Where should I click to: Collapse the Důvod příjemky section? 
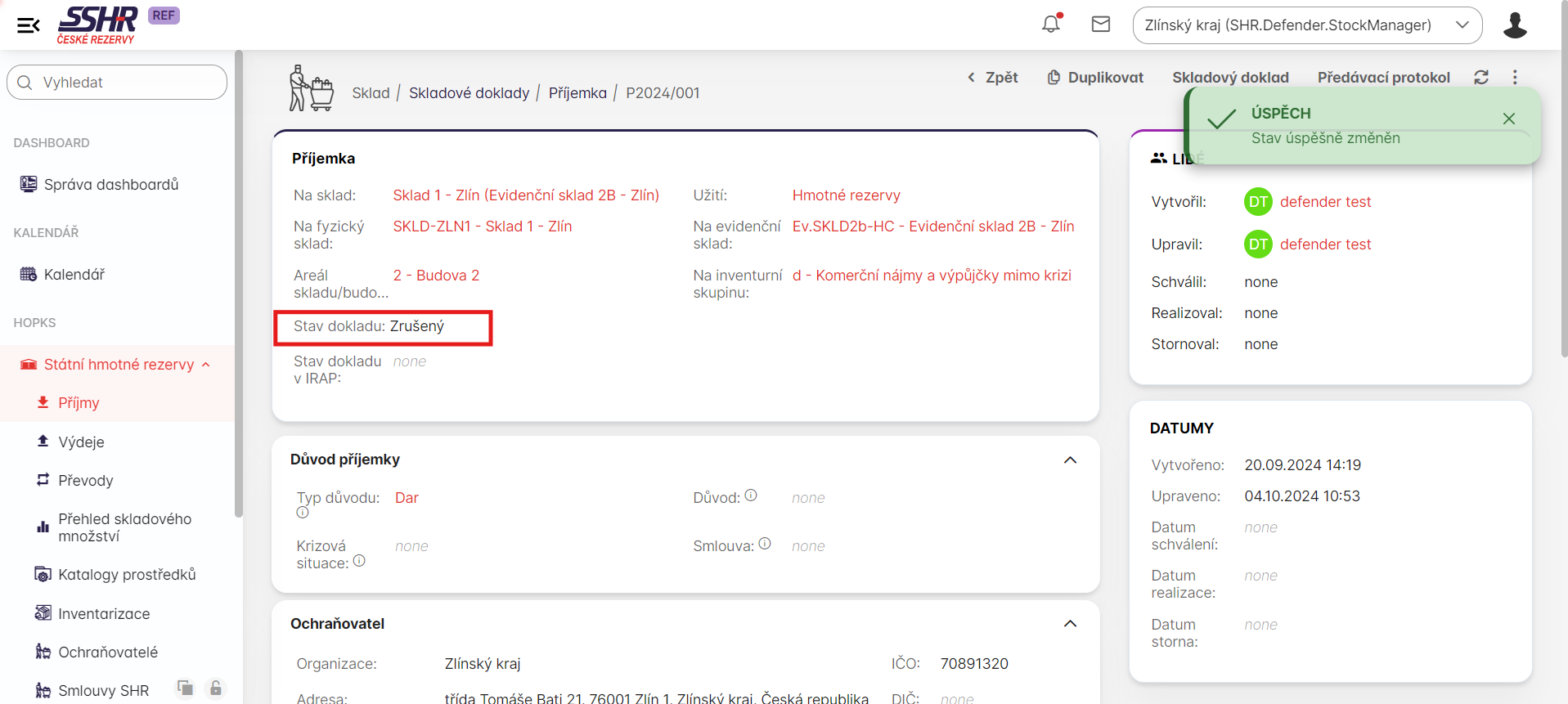pos(1070,460)
